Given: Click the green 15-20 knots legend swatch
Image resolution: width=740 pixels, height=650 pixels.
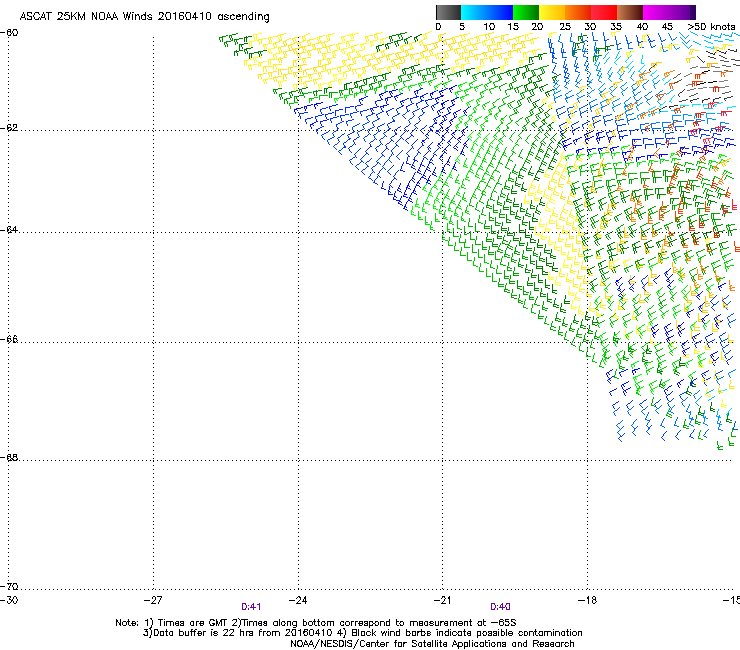Looking at the screenshot, I should tap(526, 12).
